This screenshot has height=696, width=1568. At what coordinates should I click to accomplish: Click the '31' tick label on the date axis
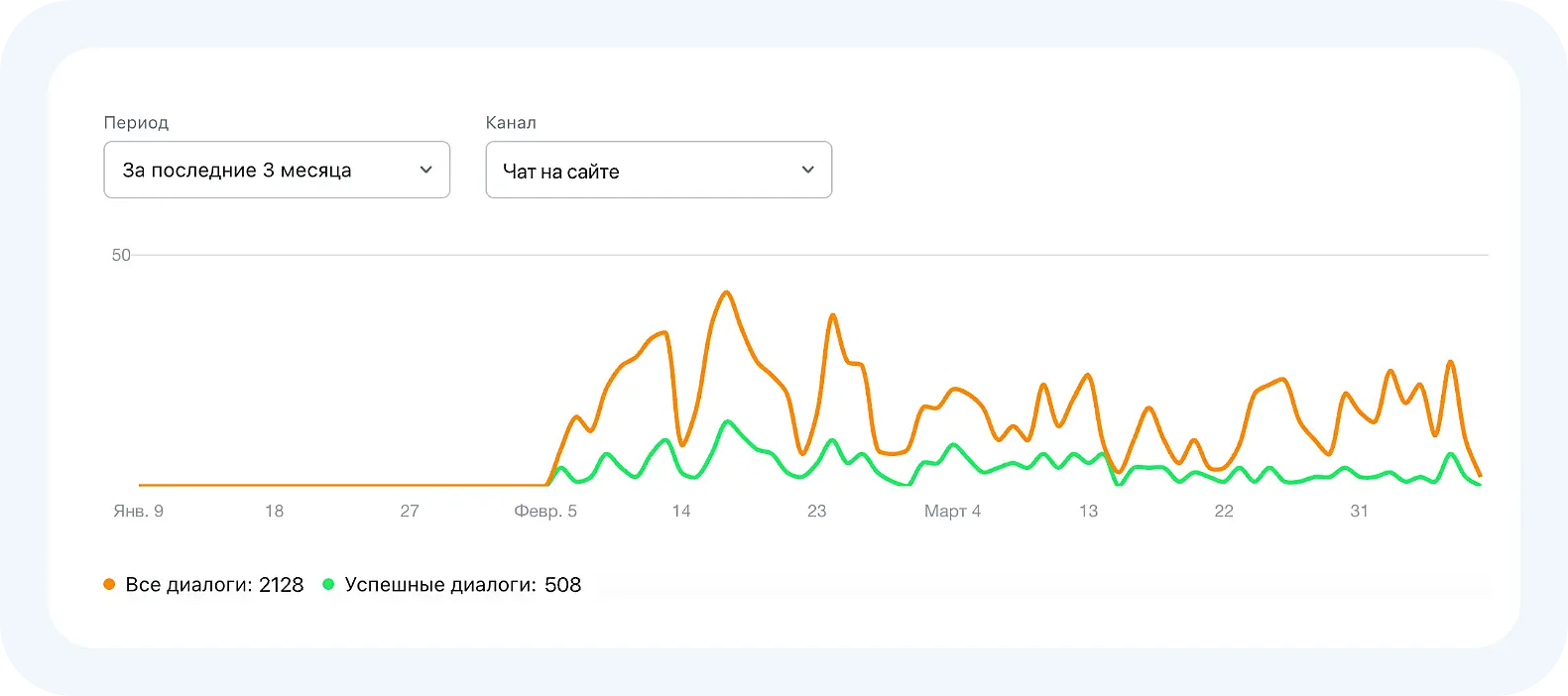[x=1359, y=512]
